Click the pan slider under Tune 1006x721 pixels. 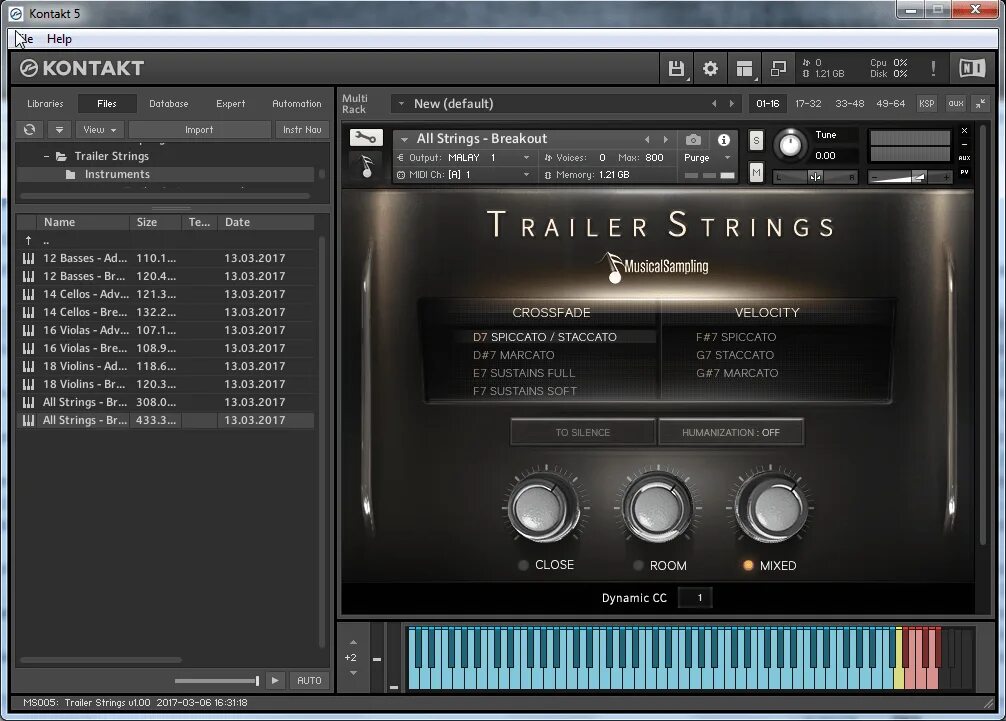tap(815, 177)
